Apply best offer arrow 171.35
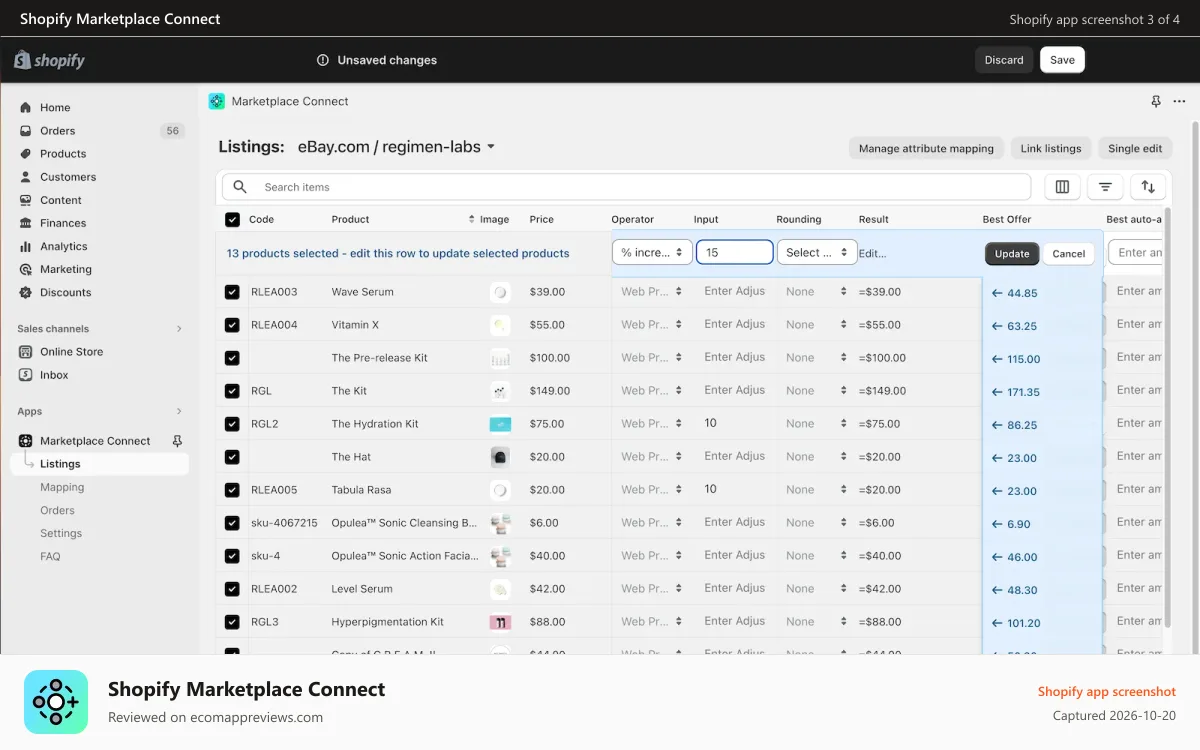The height and width of the screenshot is (750, 1200). pos(997,393)
